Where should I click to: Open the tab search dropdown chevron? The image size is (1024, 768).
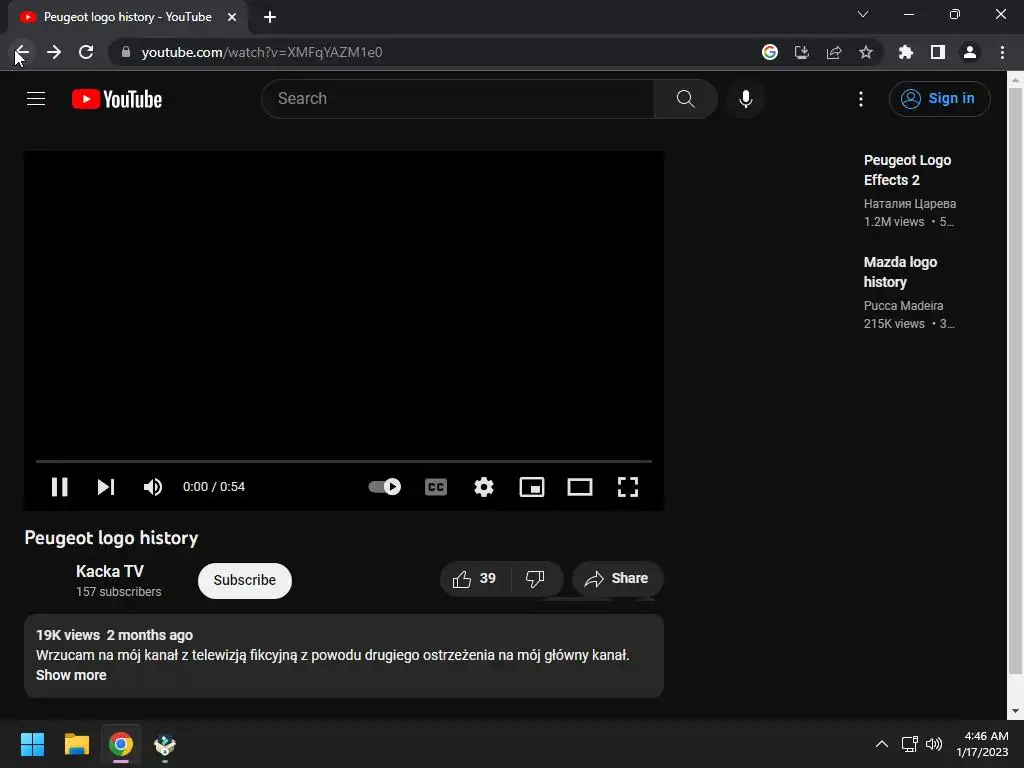(863, 14)
